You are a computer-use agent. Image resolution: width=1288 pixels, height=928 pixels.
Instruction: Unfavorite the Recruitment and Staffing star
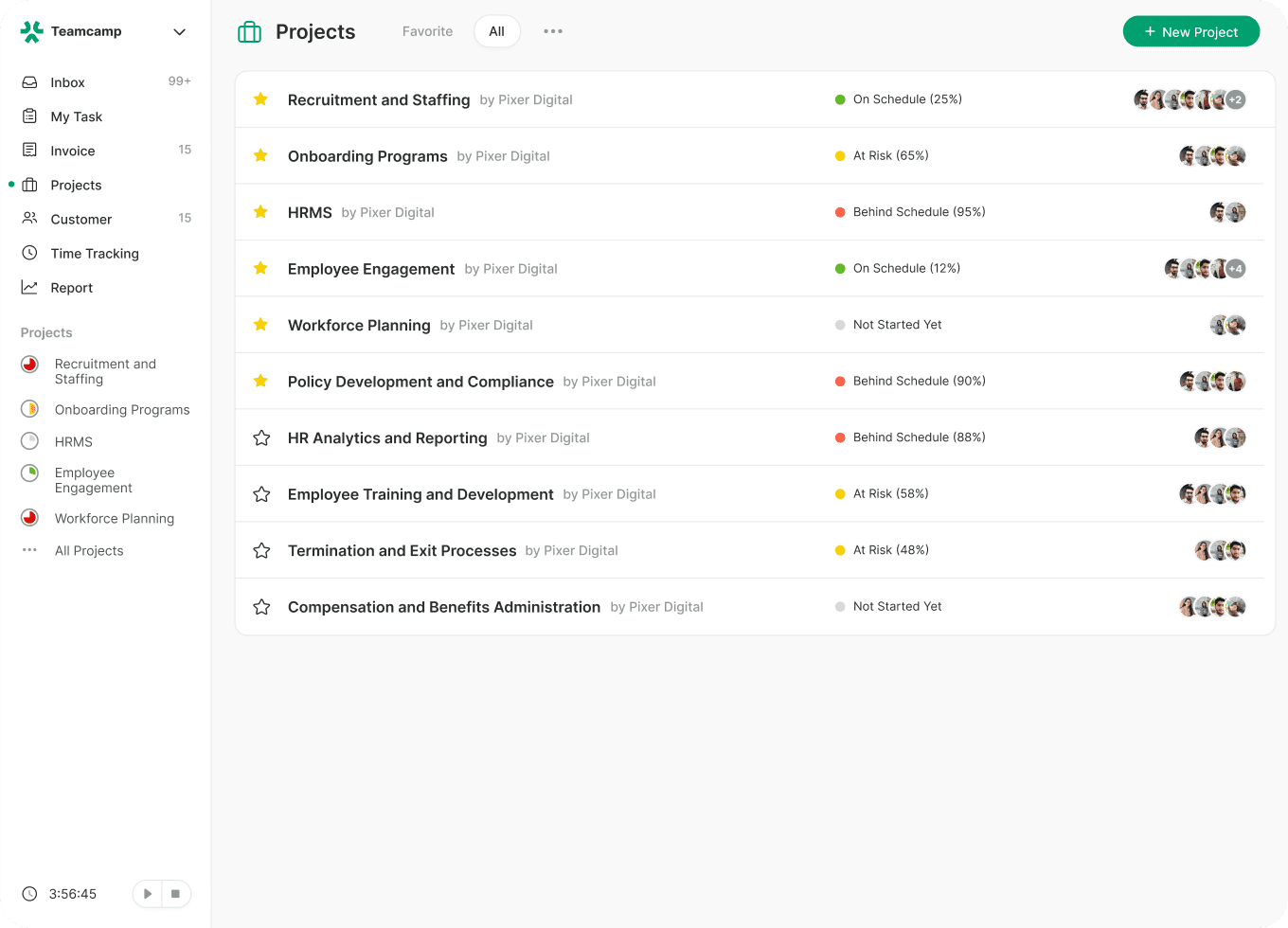tap(261, 99)
